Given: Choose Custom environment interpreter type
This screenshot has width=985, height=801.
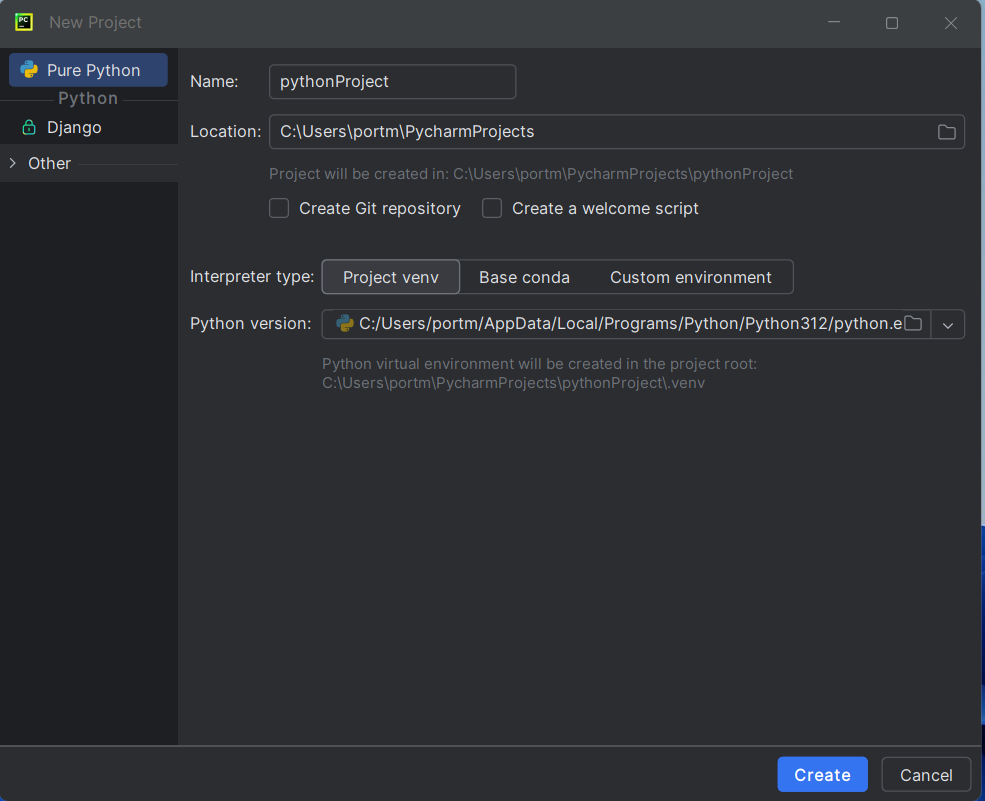Looking at the screenshot, I should tap(690, 277).
